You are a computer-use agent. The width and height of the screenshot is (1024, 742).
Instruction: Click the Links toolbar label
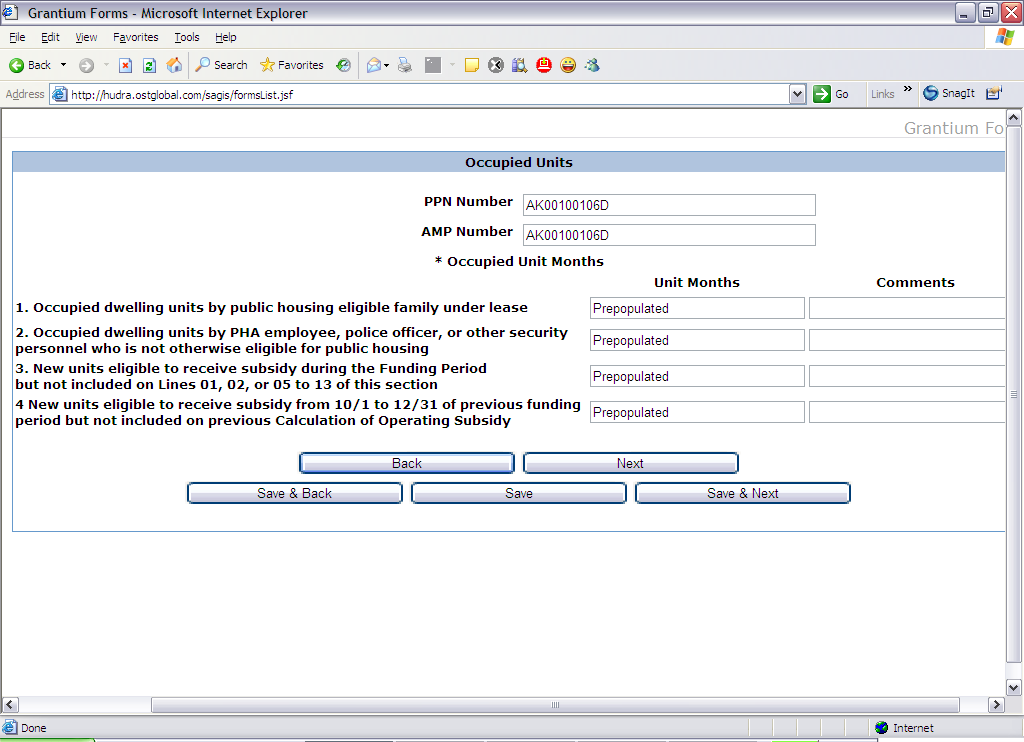point(882,94)
